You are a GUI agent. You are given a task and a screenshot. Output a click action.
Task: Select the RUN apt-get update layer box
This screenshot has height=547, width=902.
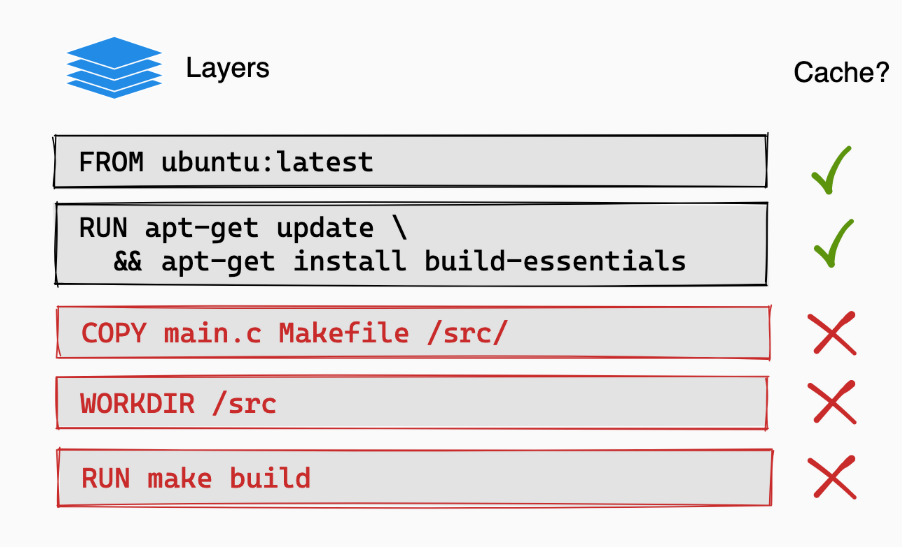[x=411, y=244]
